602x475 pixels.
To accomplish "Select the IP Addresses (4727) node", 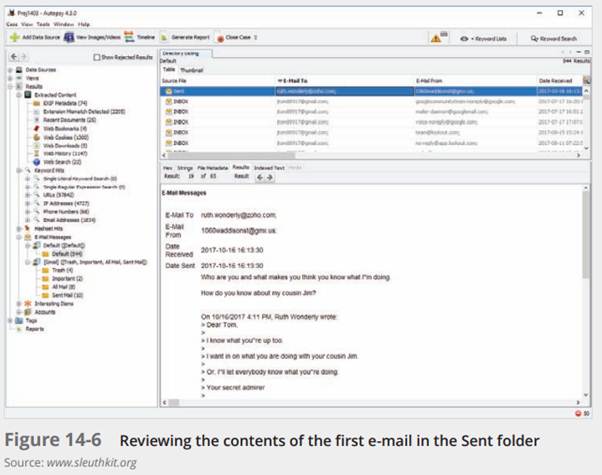I will coord(66,204).
